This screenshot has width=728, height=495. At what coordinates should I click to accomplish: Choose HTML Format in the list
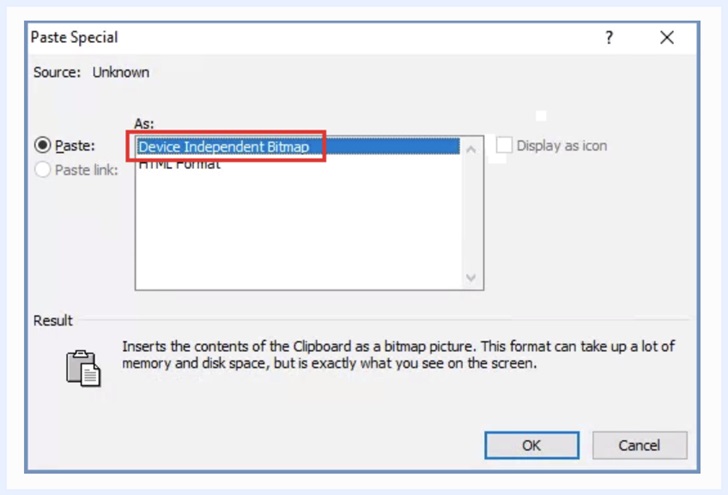180,165
